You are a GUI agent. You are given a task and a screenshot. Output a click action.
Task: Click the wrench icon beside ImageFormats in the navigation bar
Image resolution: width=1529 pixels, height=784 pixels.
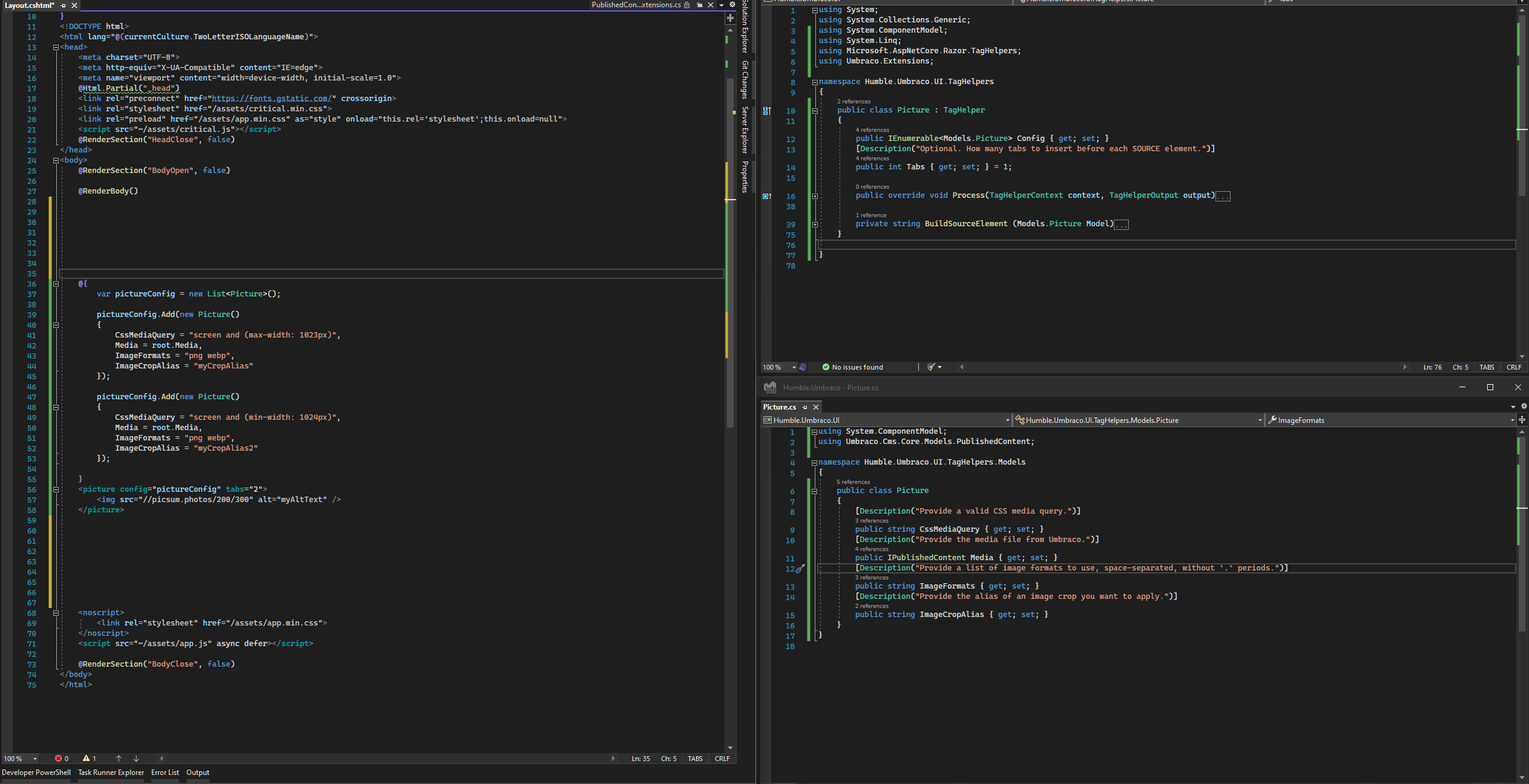point(1272,420)
